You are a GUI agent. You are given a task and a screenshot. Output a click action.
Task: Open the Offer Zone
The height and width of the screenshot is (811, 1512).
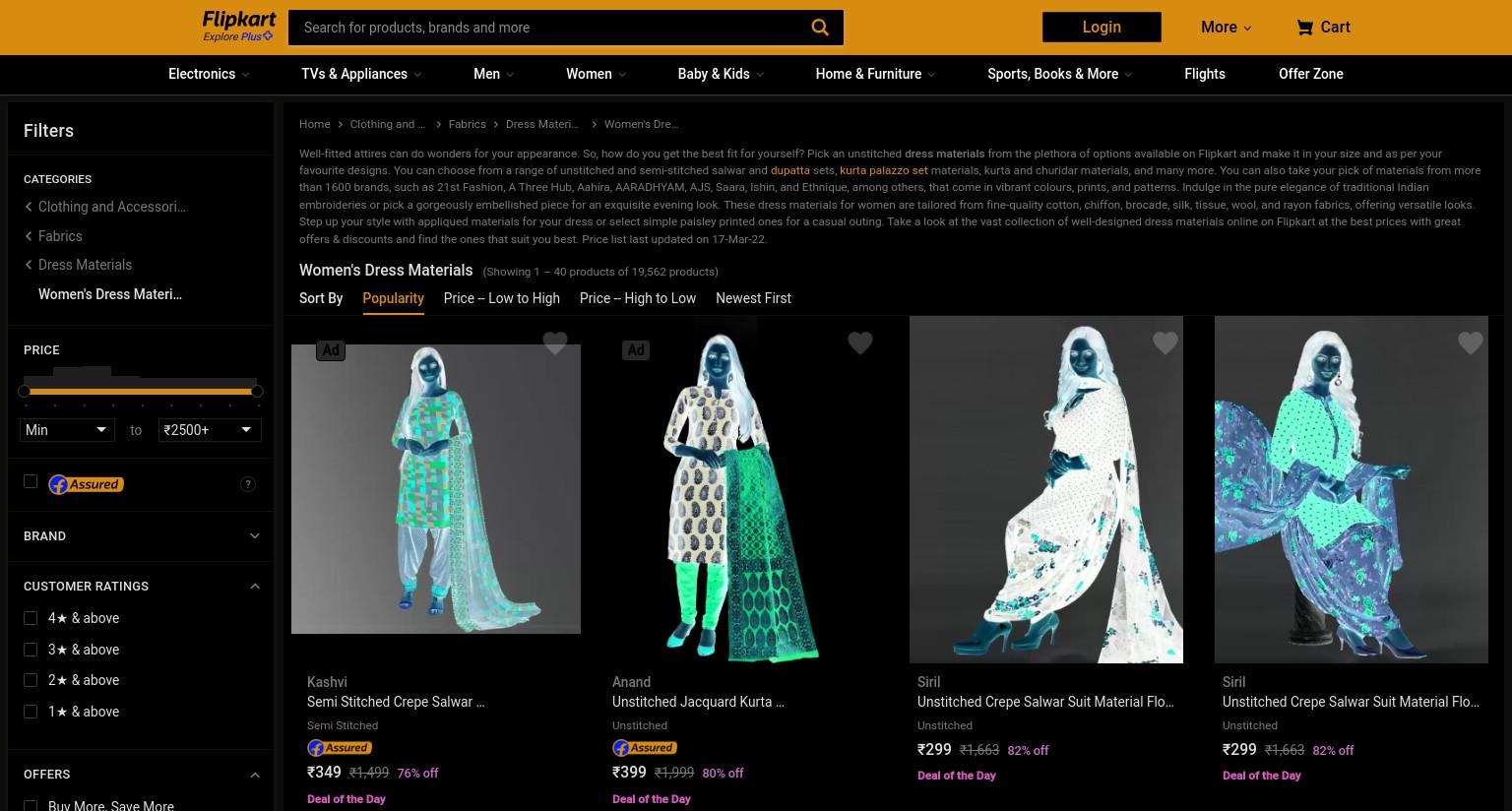tap(1311, 74)
